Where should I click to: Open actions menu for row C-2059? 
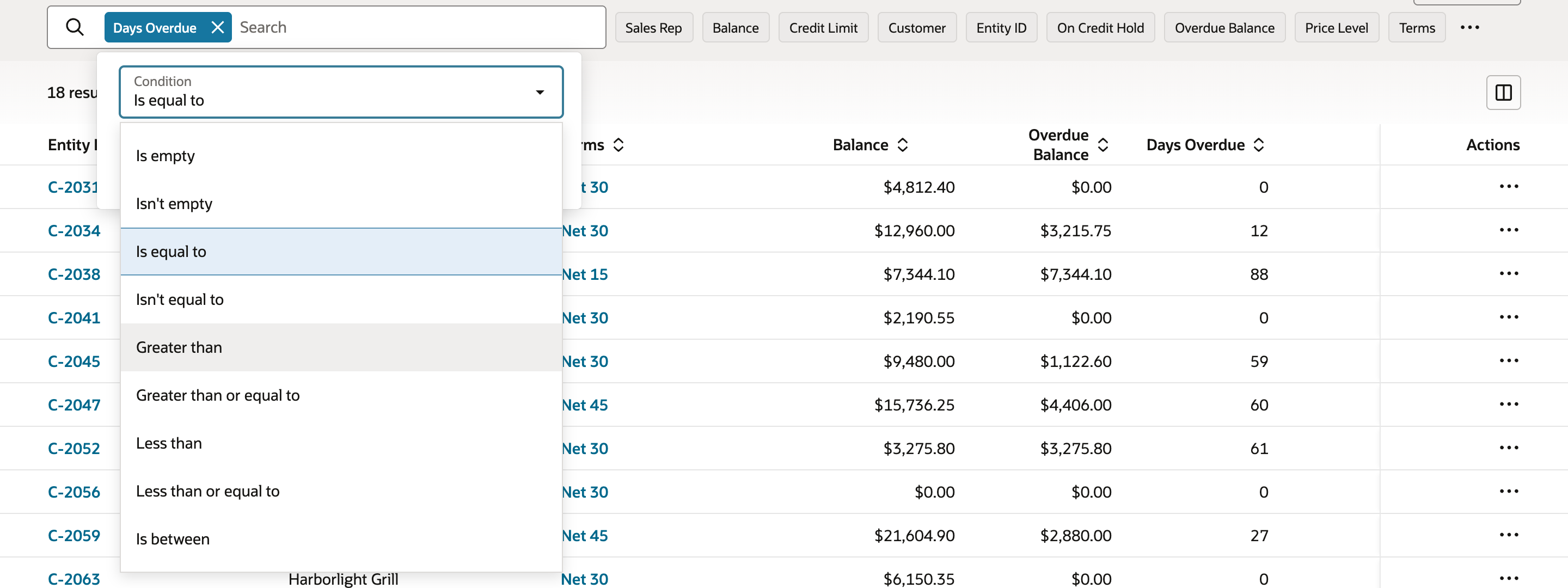pyautogui.click(x=1508, y=535)
